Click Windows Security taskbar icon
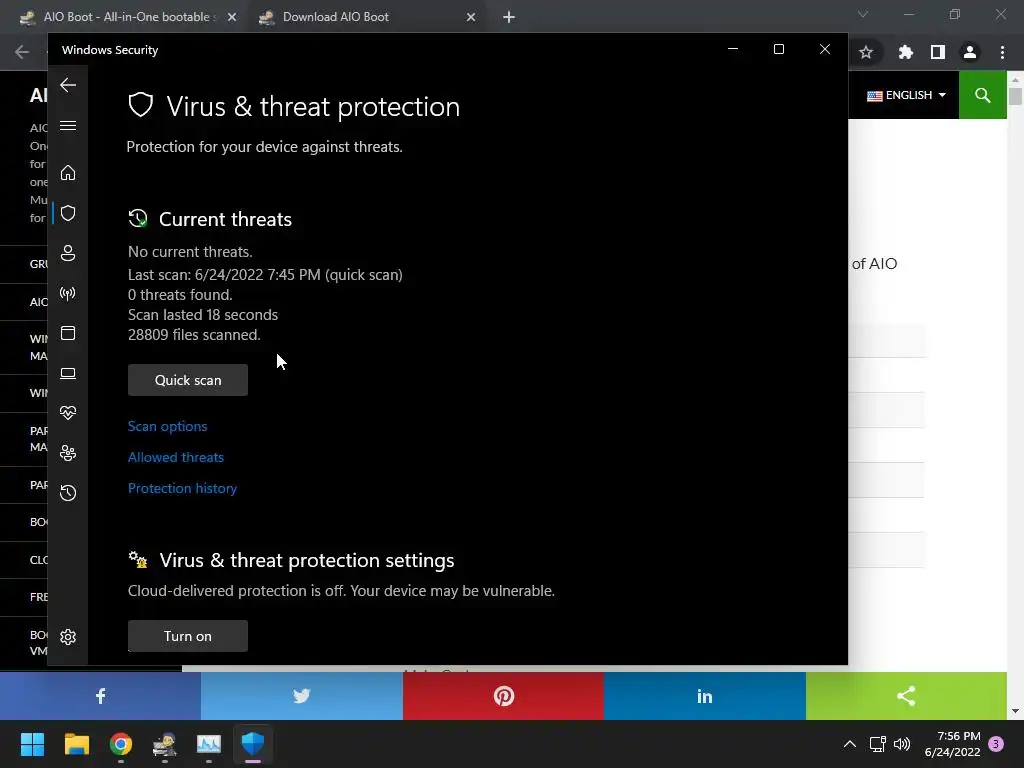1024x768 pixels. tap(253, 744)
